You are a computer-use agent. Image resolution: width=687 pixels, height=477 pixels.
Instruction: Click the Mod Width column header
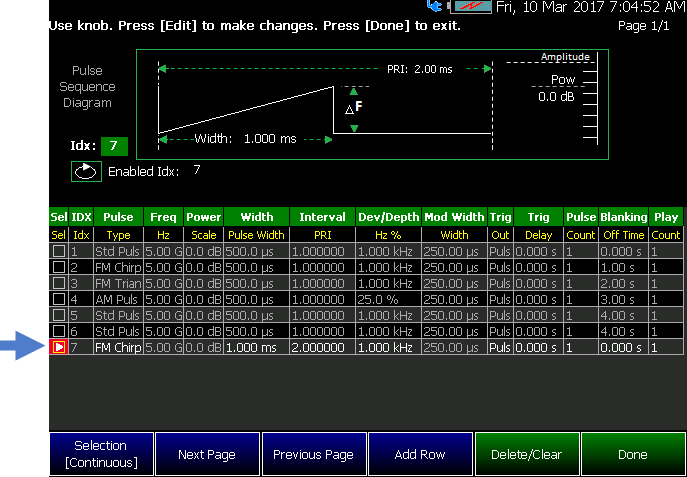click(454, 226)
